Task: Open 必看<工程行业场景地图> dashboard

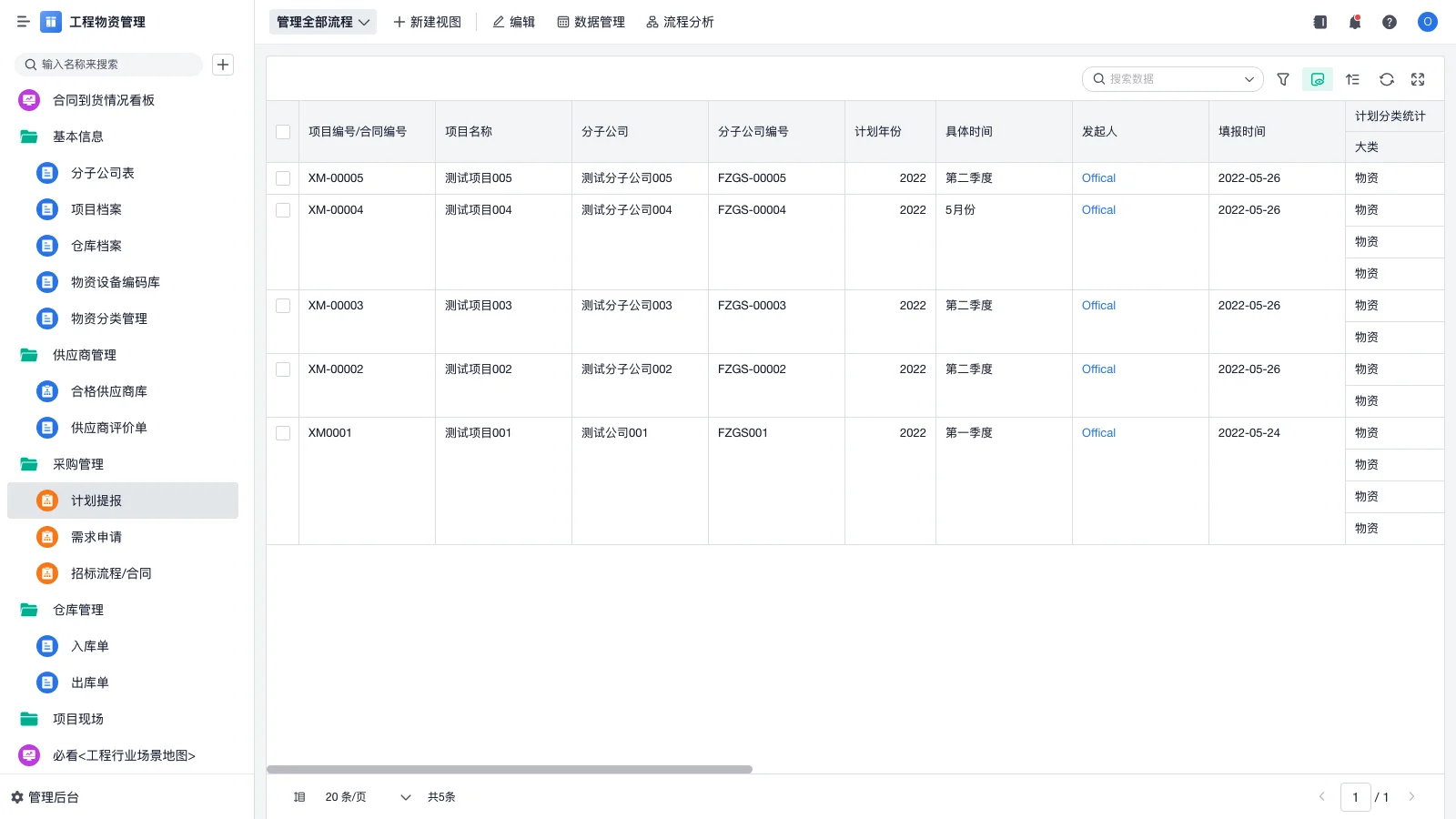Action: 123,755
